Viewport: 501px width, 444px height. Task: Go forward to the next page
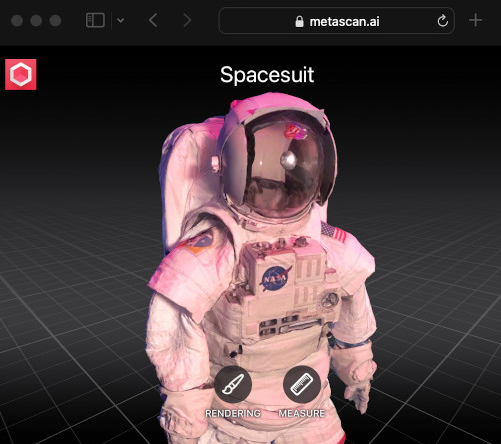point(188,21)
